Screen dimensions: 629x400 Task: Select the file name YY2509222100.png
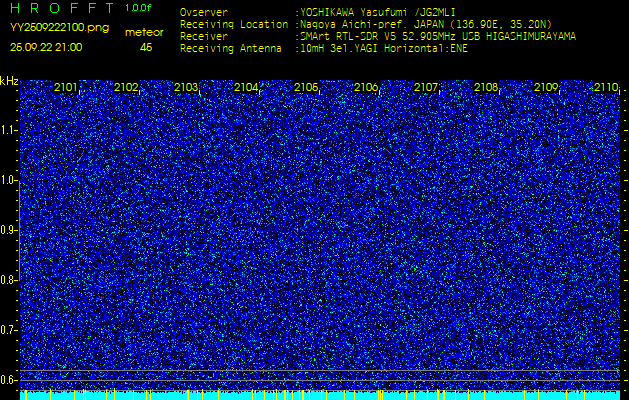coord(59,28)
